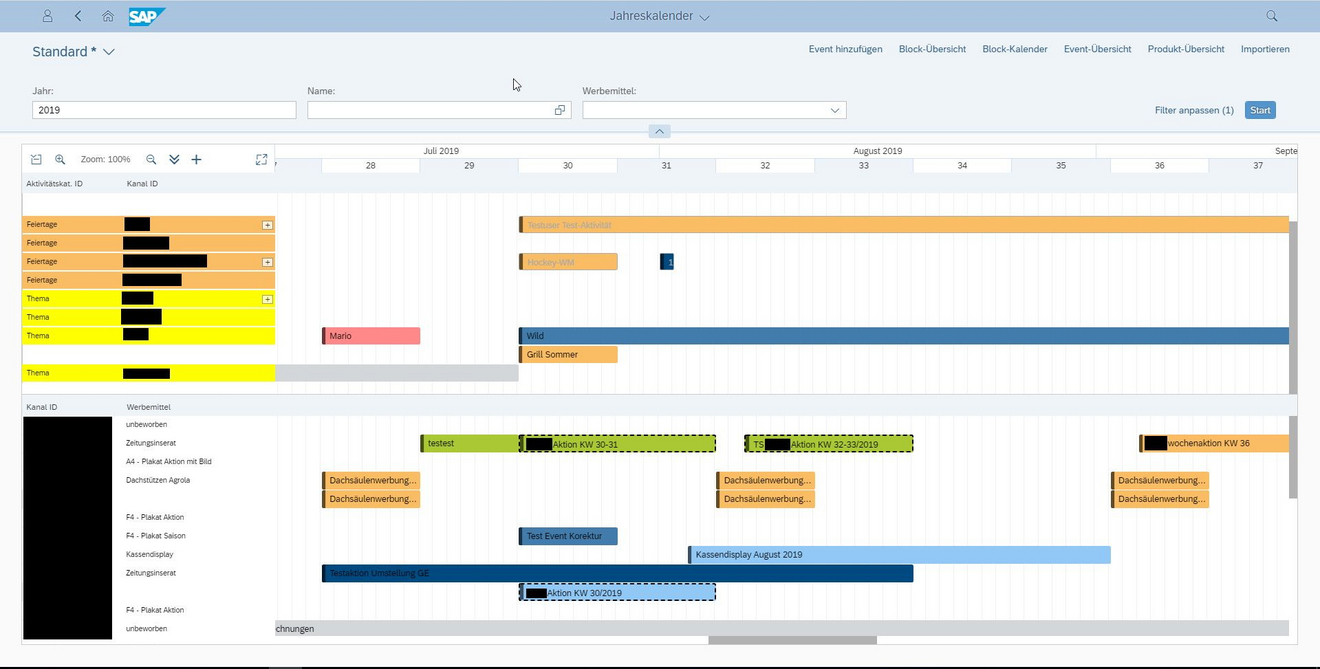Click the zoom out magnifier icon
Image resolution: width=1320 pixels, height=669 pixels.
click(x=151, y=159)
